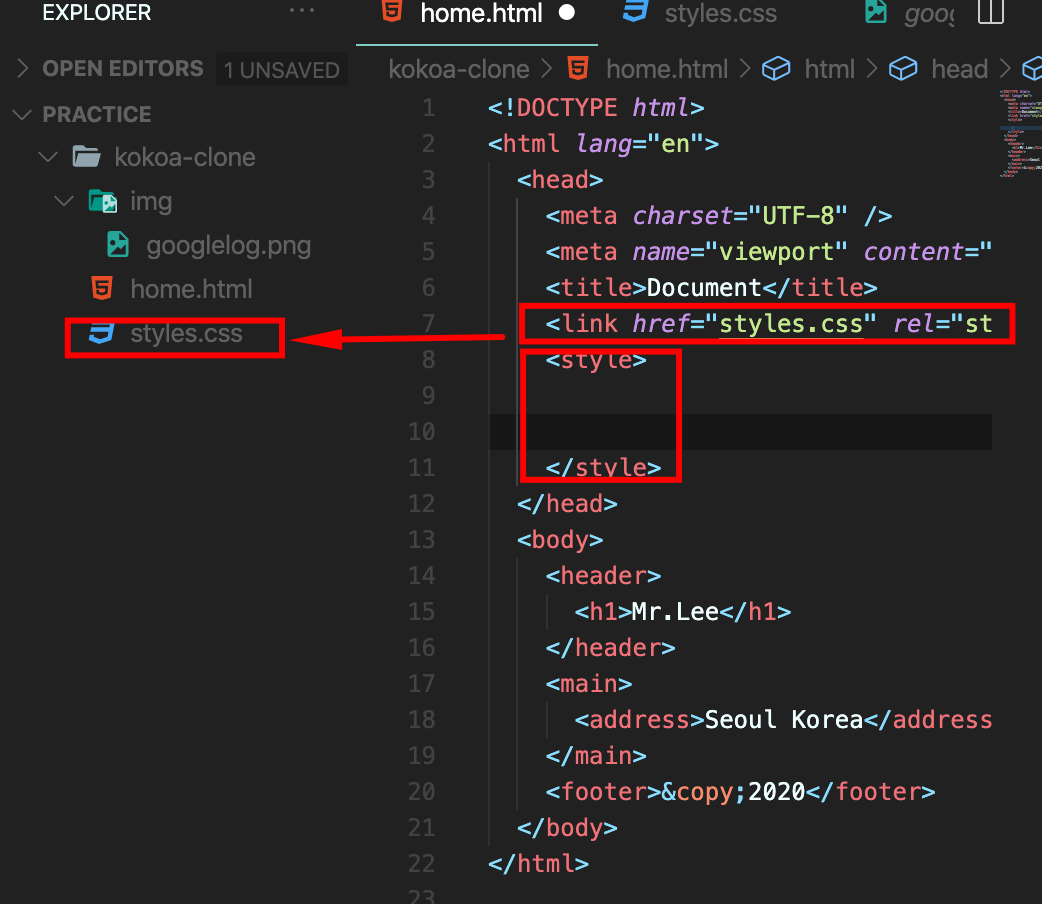The width and height of the screenshot is (1042, 904).
Task: Click the googlelog.png image file icon
Action: pyautogui.click(x=118, y=245)
